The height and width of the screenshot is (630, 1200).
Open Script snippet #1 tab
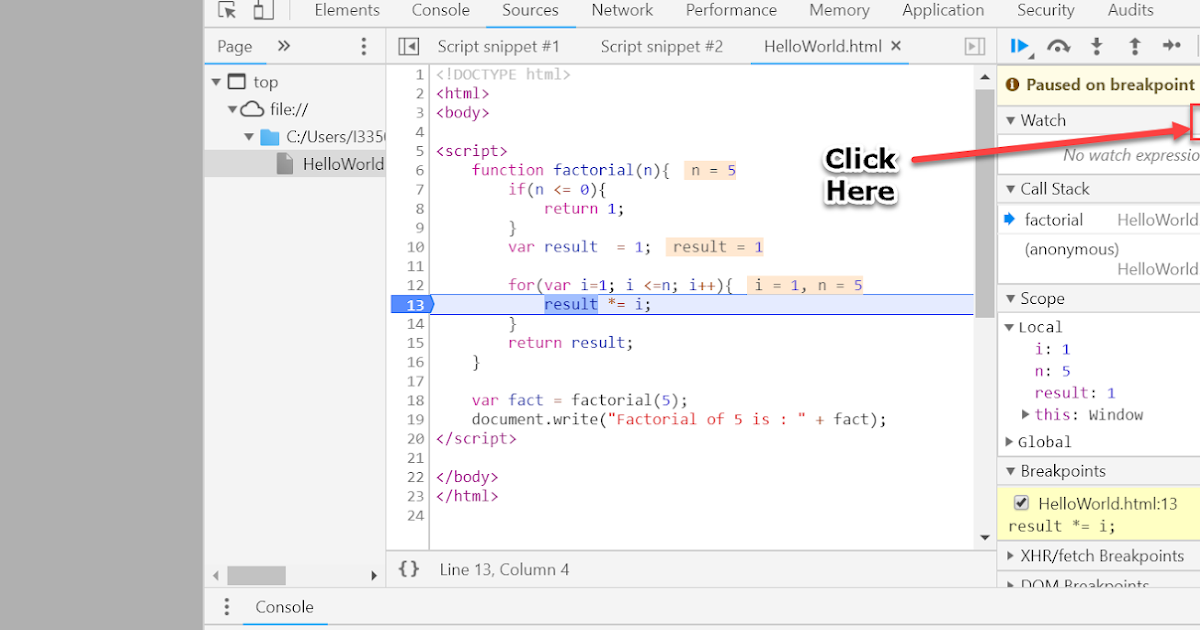[x=498, y=46]
